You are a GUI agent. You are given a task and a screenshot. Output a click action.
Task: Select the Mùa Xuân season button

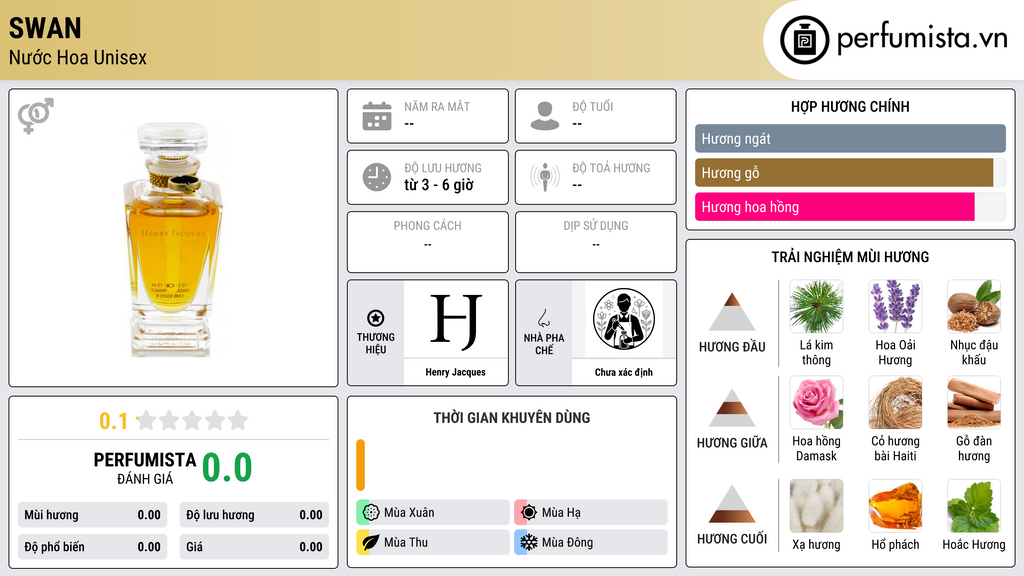pyautogui.click(x=433, y=513)
